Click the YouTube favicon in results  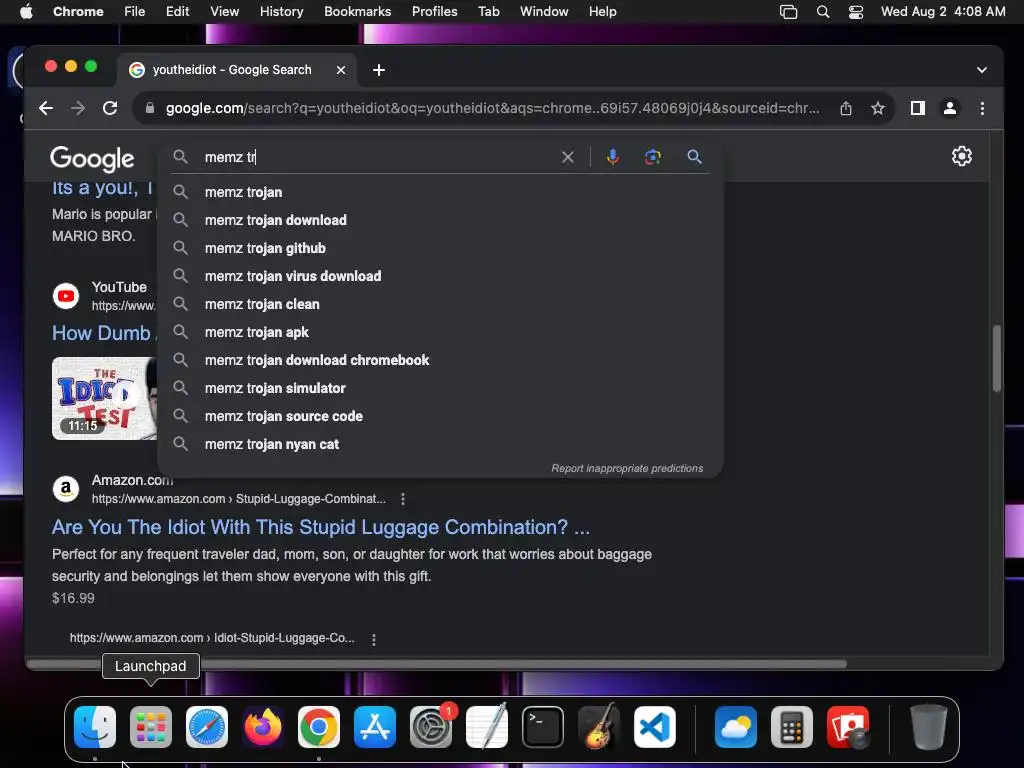[x=66, y=296]
